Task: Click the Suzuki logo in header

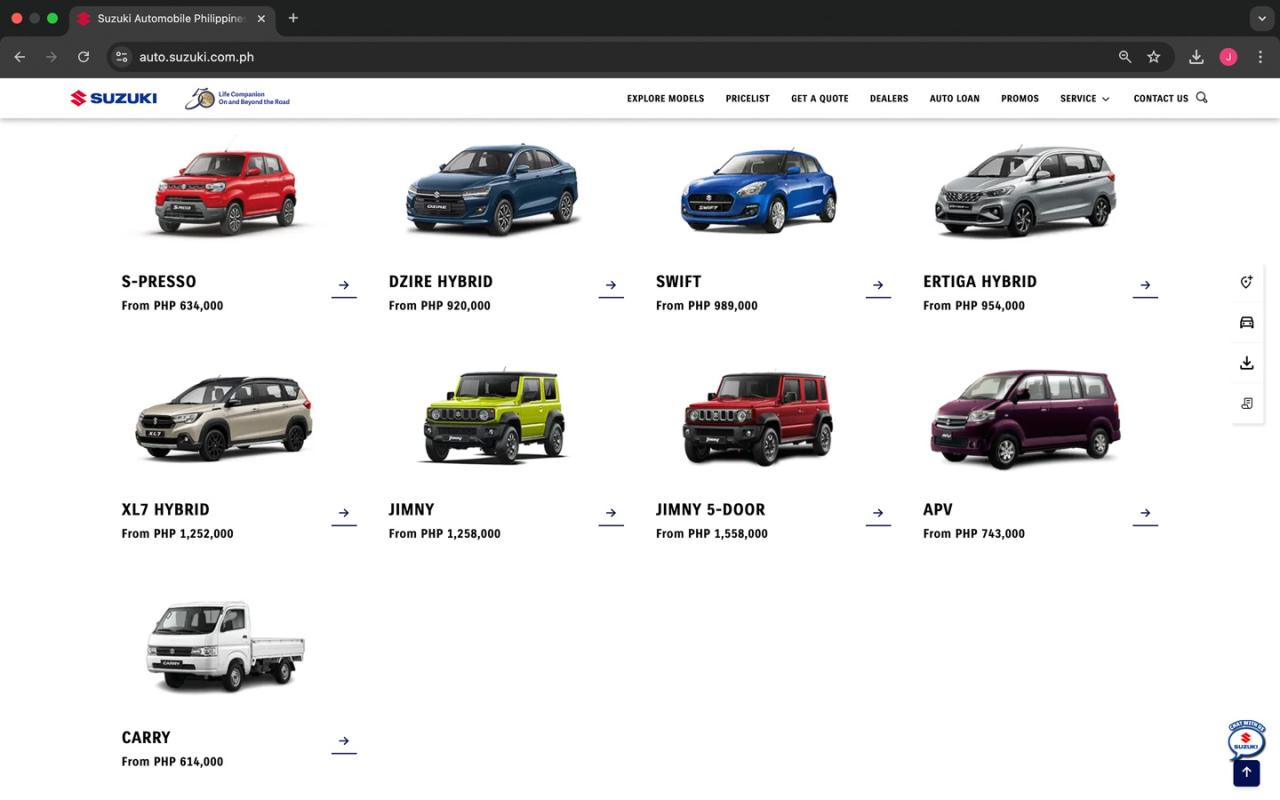Action: (x=114, y=98)
